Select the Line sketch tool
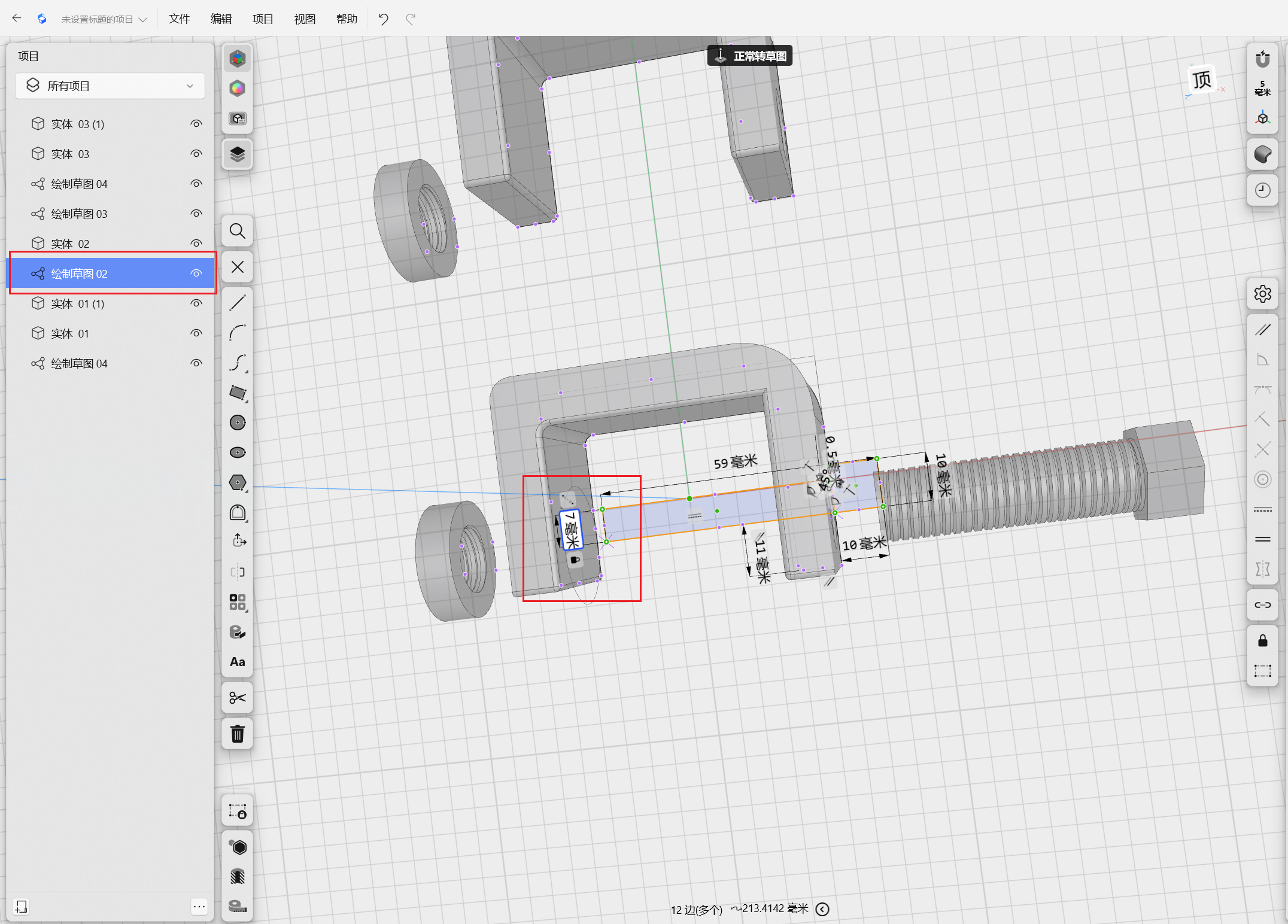The width and height of the screenshot is (1288, 924). pos(238,303)
